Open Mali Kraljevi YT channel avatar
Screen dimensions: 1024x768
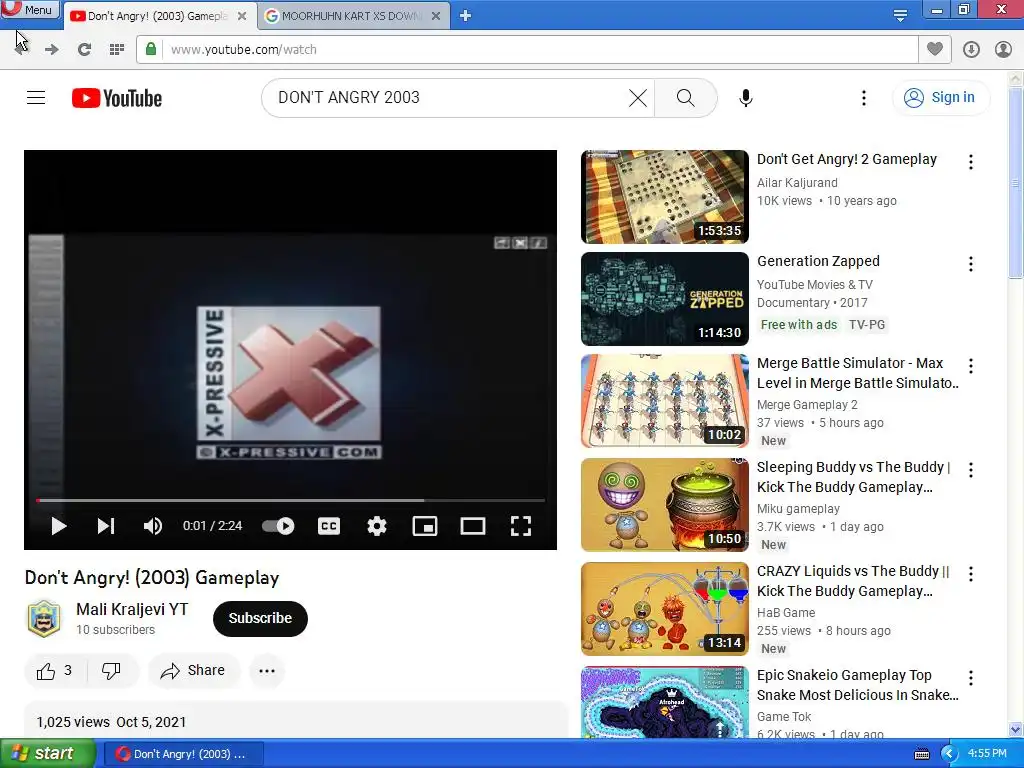pos(44,618)
